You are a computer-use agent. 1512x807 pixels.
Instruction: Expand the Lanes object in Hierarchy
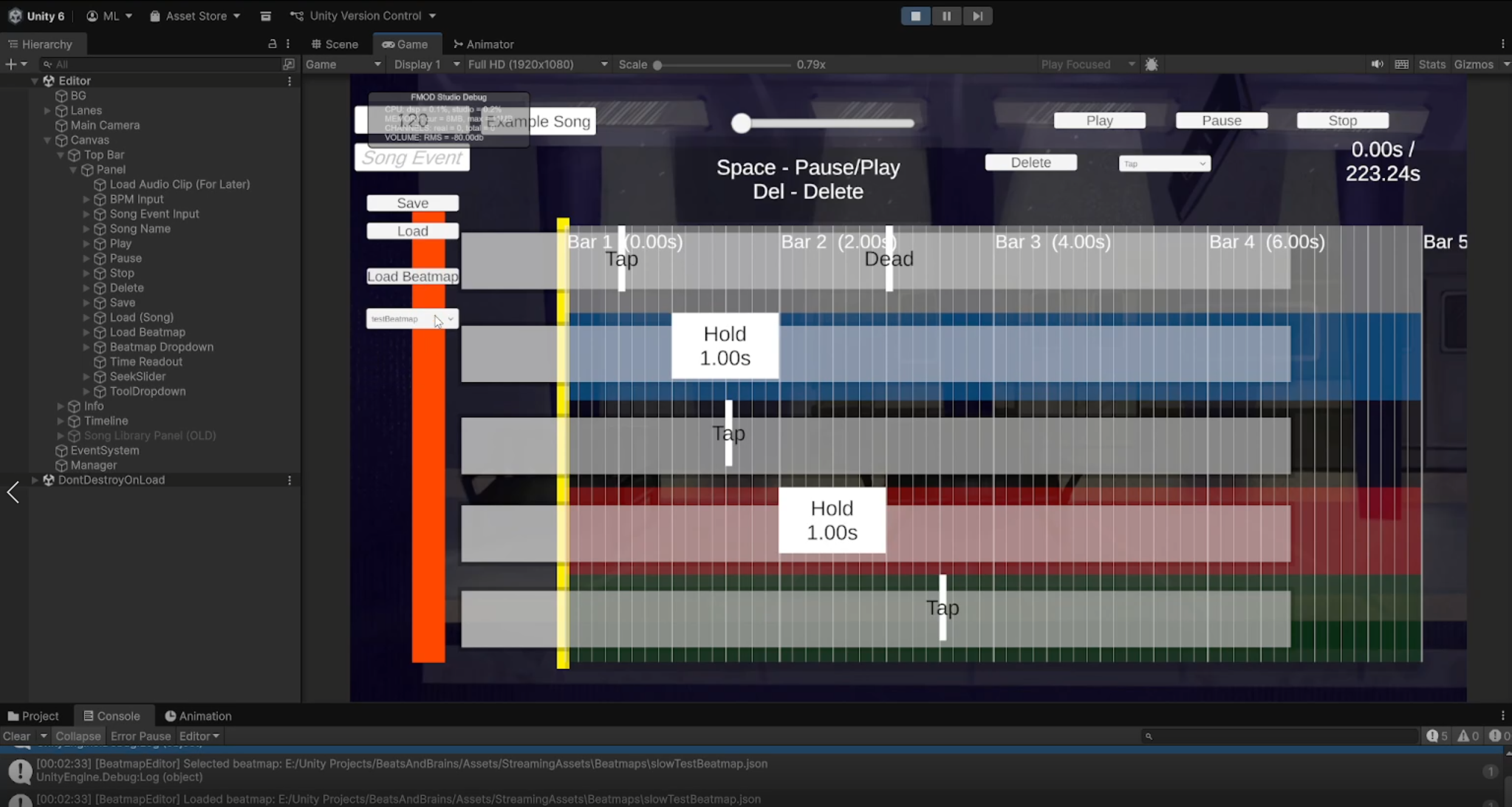click(x=47, y=110)
